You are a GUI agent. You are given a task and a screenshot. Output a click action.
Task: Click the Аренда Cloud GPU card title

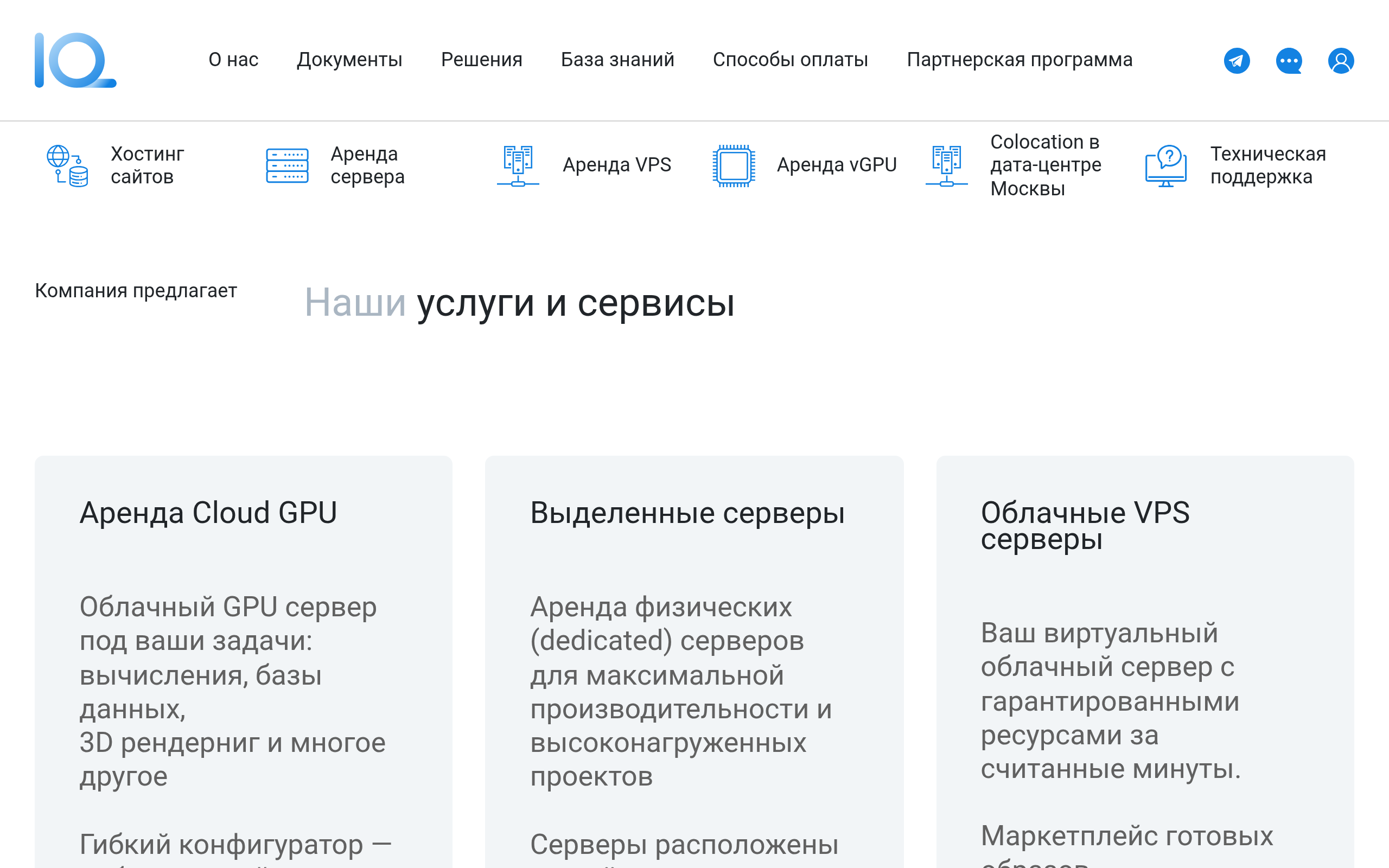(x=208, y=513)
